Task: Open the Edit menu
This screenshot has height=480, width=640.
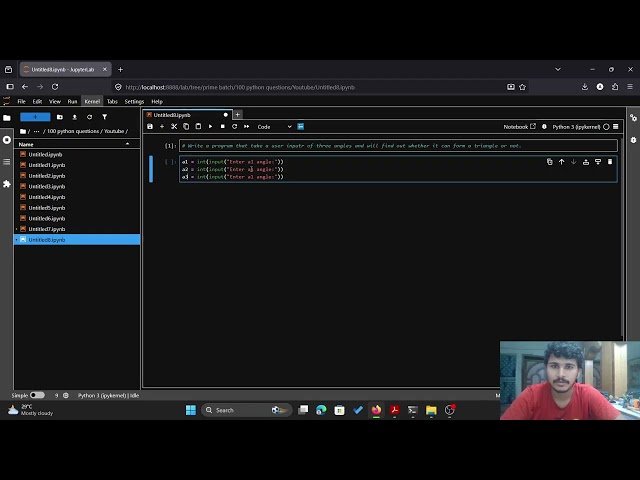Action: tap(37, 102)
